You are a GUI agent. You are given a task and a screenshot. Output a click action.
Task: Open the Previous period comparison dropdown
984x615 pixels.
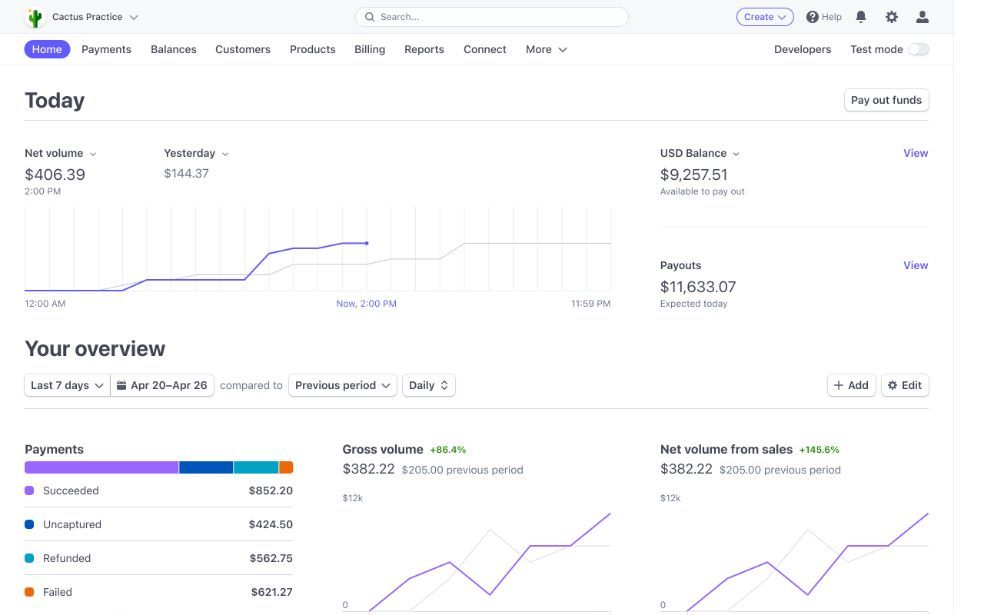pos(342,385)
